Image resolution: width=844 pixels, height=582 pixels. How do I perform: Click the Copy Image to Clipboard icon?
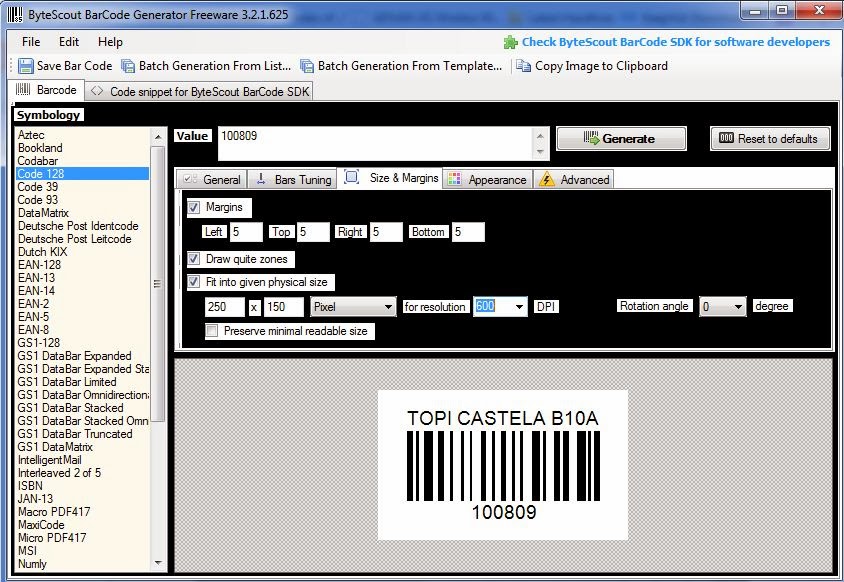(x=523, y=66)
